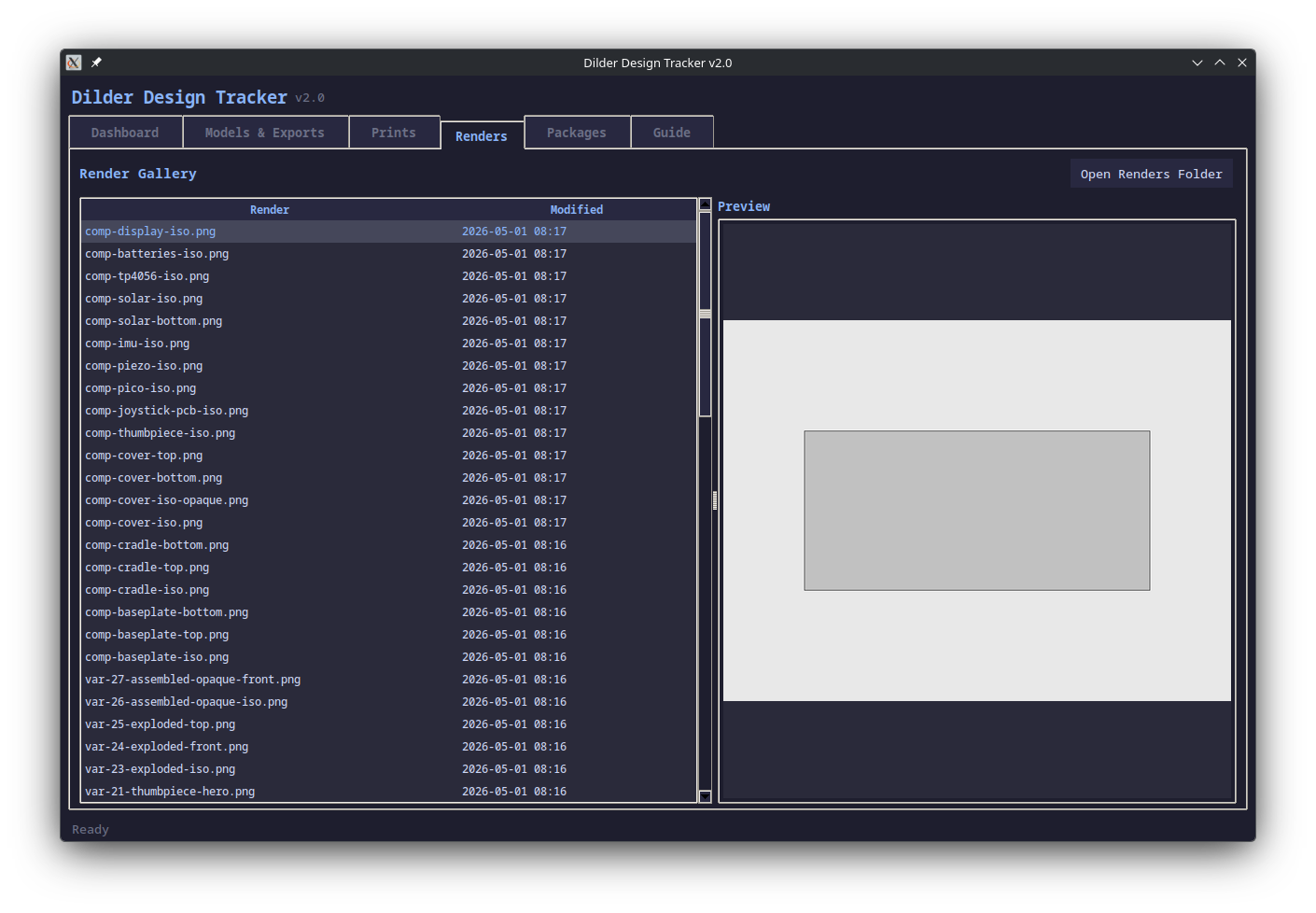Choose comp-cradle-iso.png render
Screen dimensions: 1316x913
point(389,590)
